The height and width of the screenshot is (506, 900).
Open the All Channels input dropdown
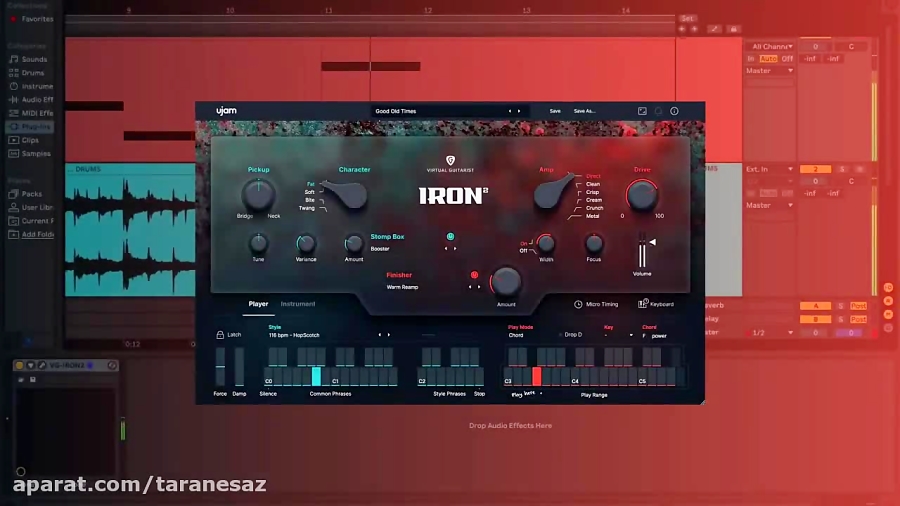coord(770,46)
